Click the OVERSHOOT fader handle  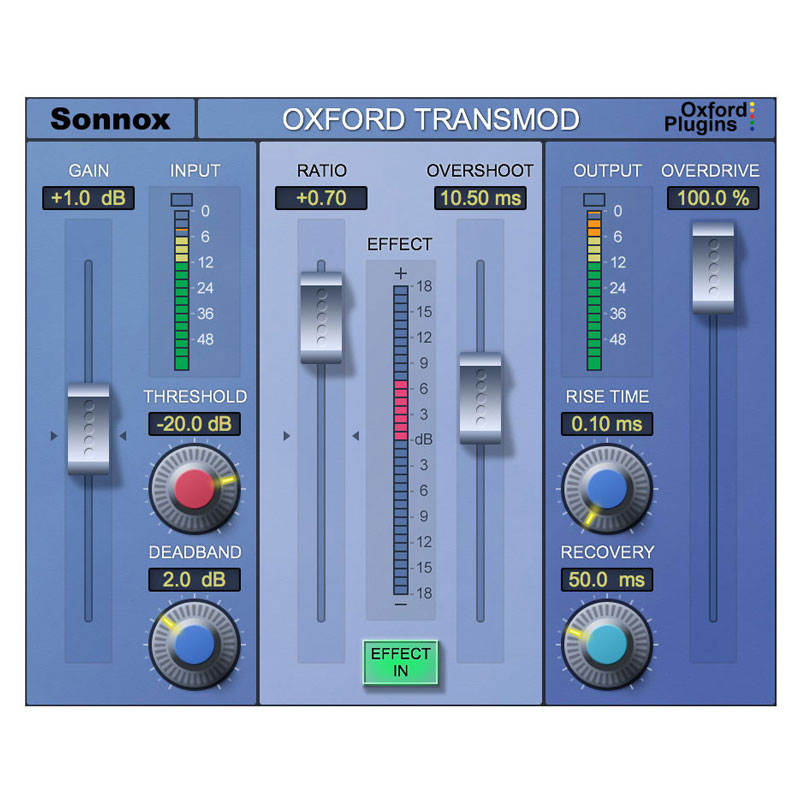click(x=480, y=398)
